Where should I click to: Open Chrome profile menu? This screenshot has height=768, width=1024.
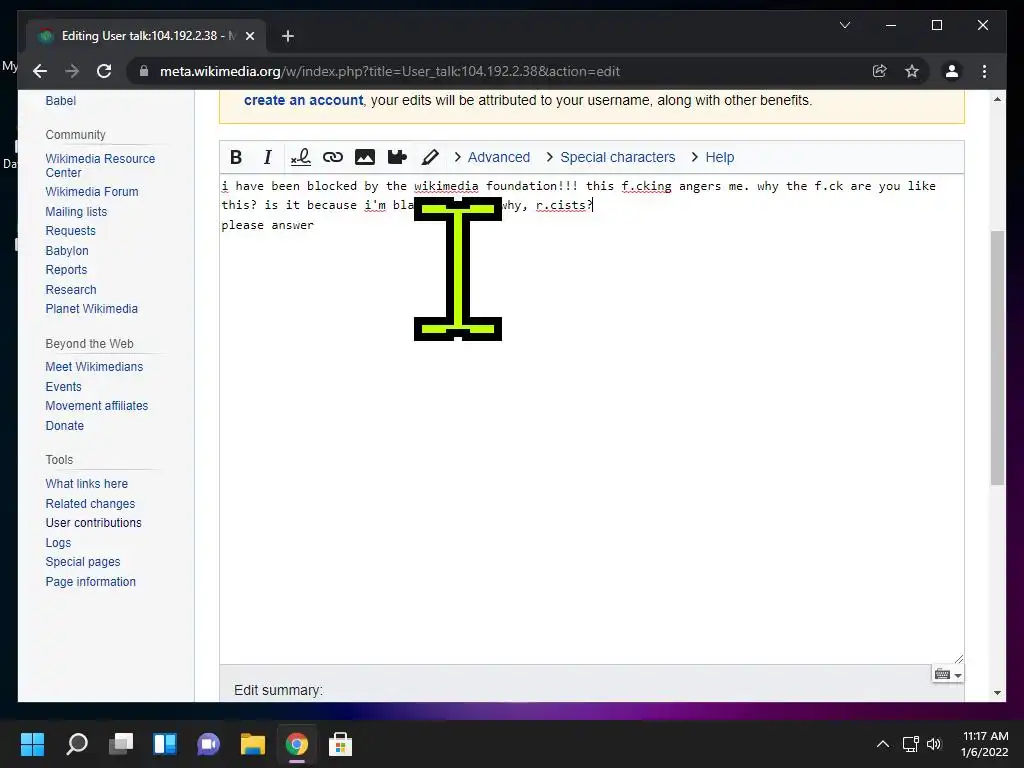point(952,71)
